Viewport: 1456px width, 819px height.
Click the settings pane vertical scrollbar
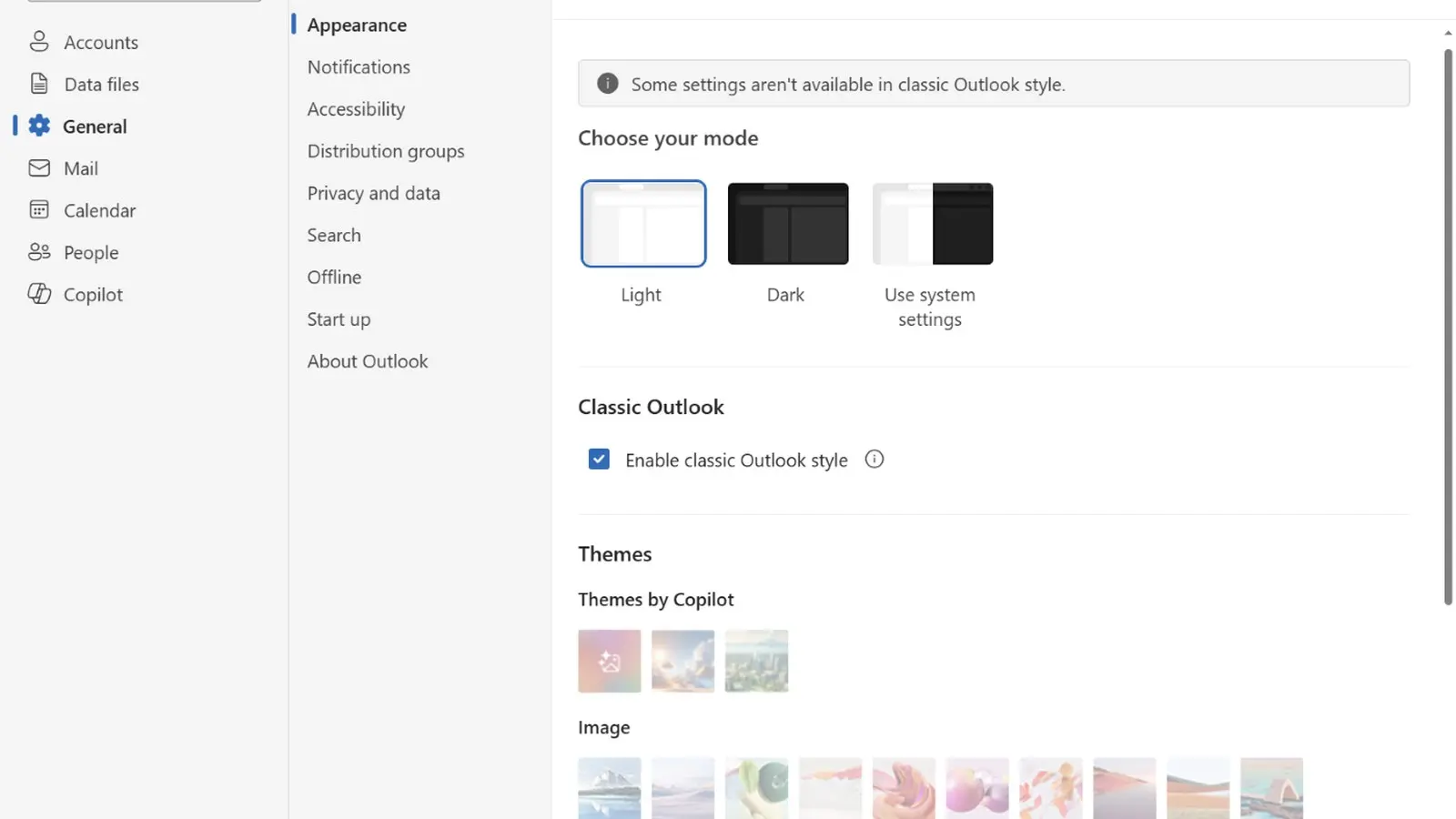[1448, 328]
